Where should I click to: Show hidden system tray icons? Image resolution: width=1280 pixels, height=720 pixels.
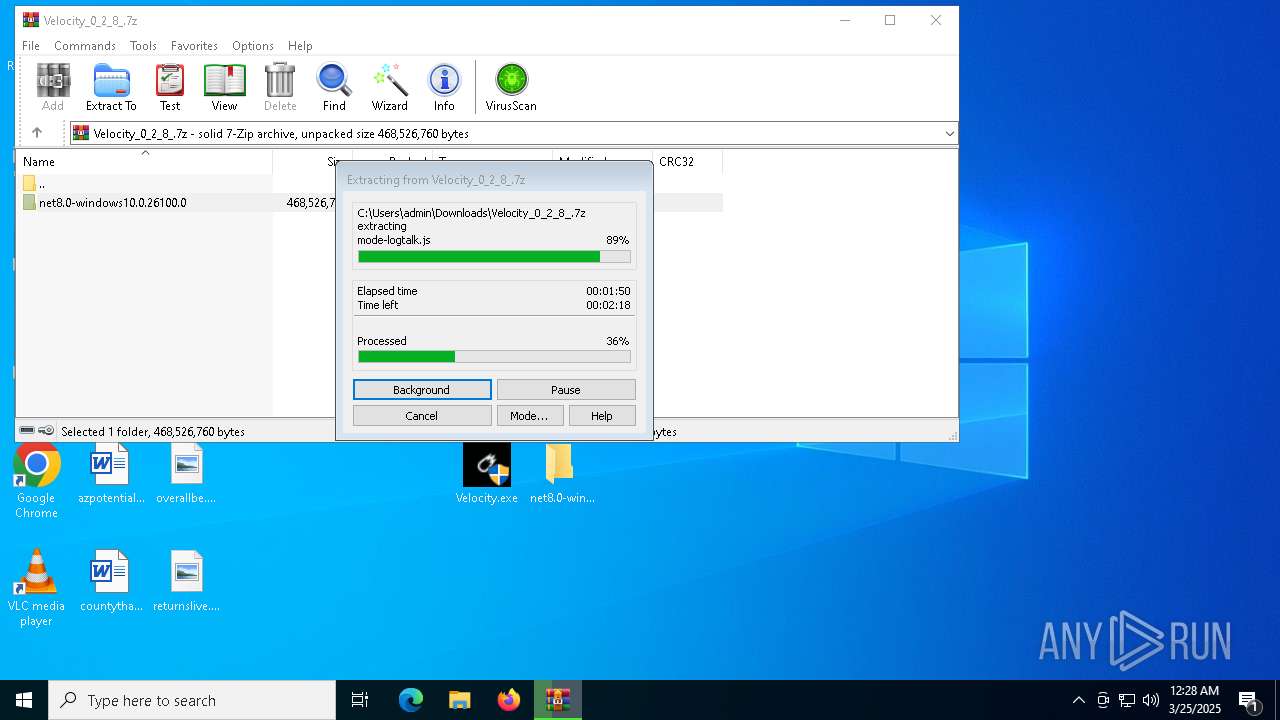[1078, 700]
